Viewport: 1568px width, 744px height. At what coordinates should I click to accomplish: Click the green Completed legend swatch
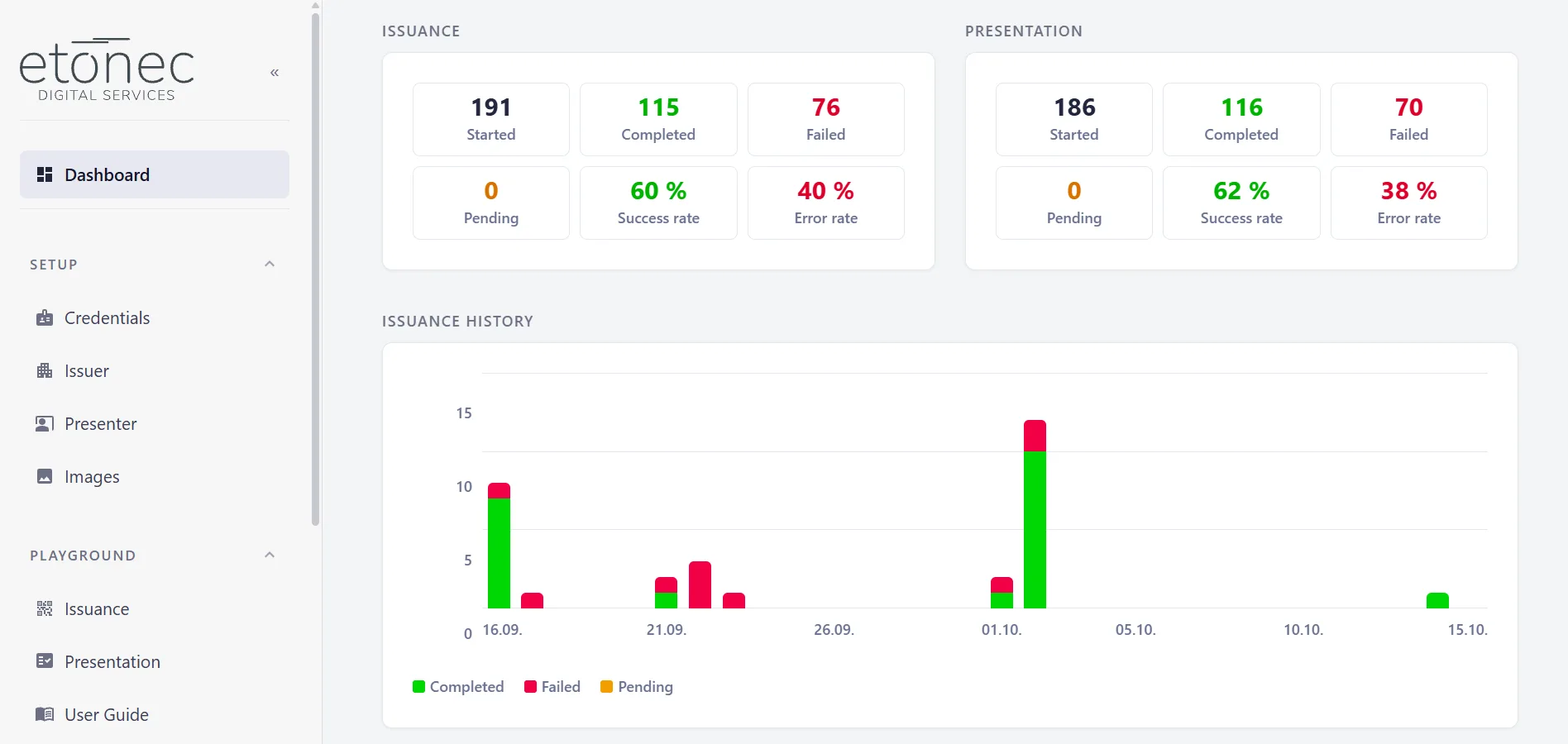coord(418,687)
